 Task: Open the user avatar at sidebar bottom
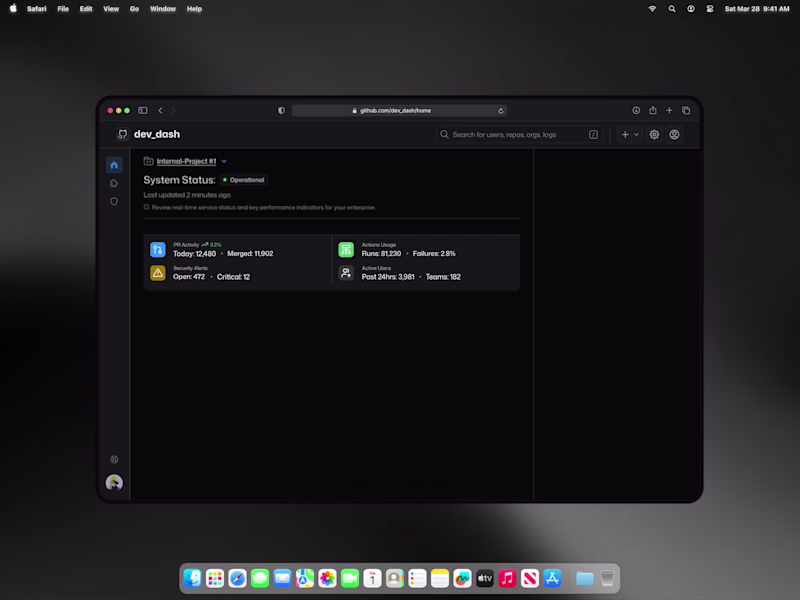coord(114,482)
